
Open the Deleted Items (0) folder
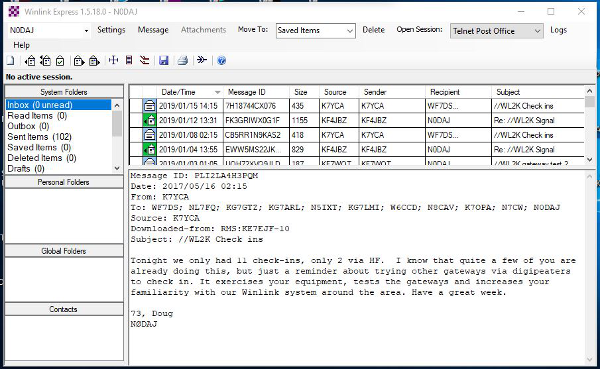[x=42, y=158]
